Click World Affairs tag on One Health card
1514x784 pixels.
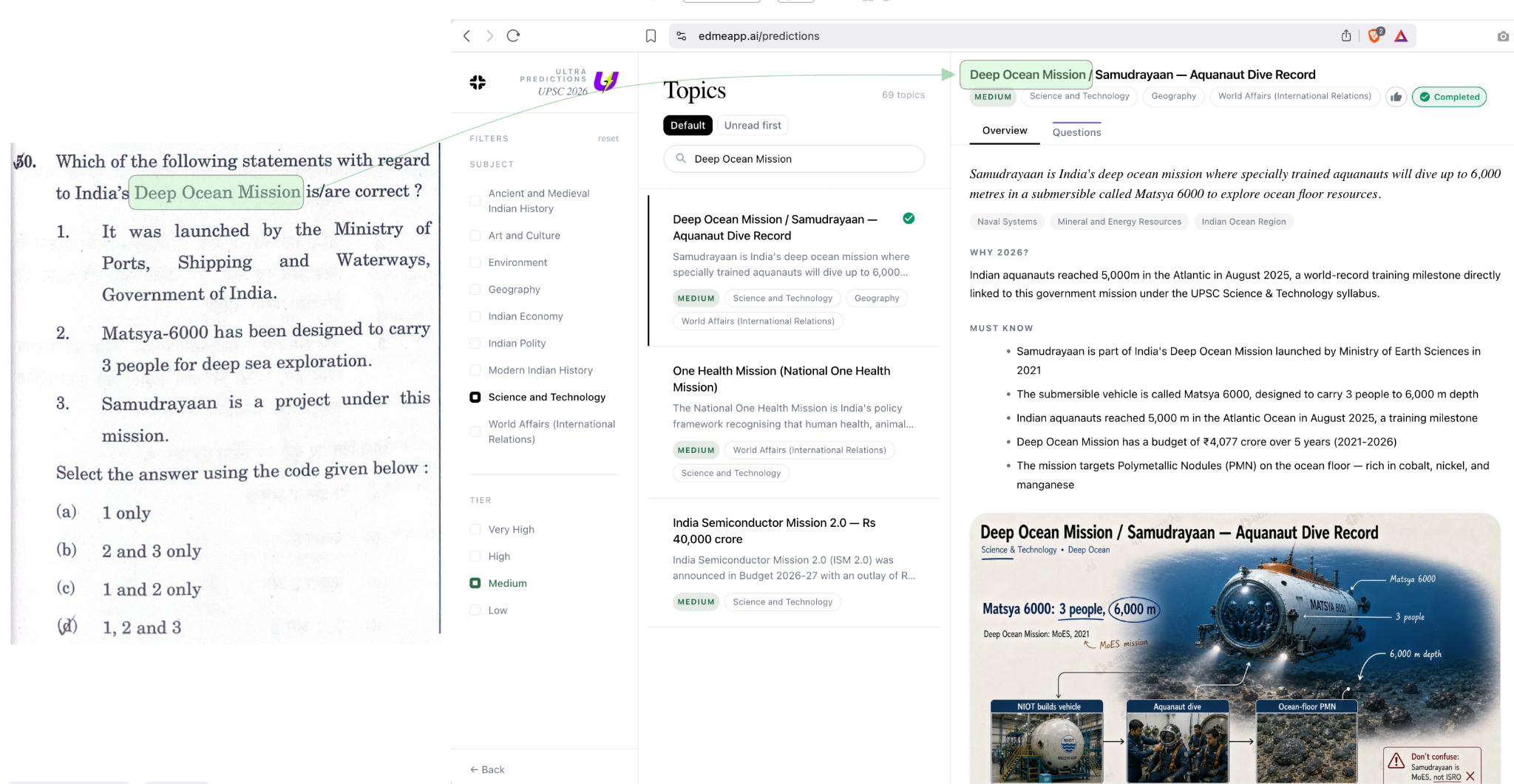[809, 450]
